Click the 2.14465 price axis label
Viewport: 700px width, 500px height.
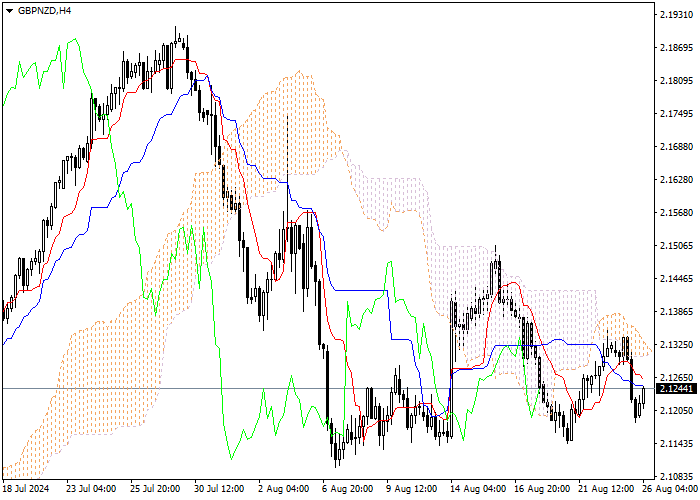click(676, 279)
